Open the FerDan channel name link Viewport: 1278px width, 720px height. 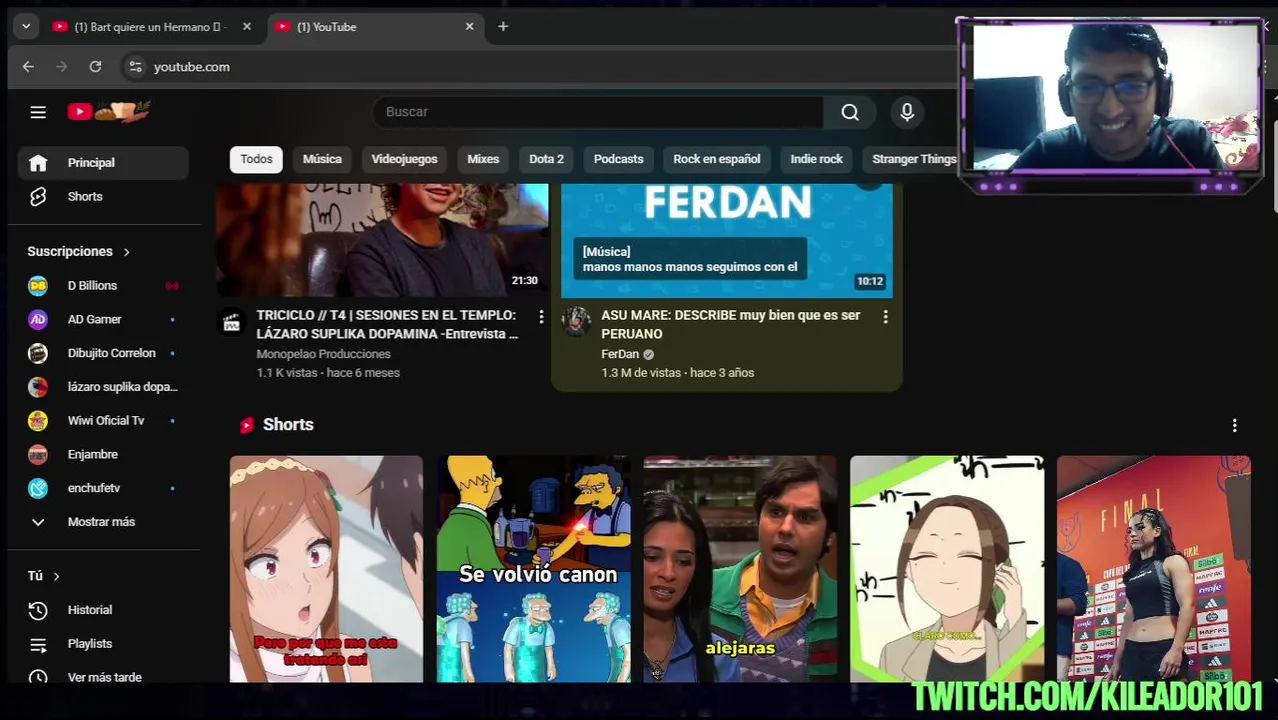(x=619, y=354)
